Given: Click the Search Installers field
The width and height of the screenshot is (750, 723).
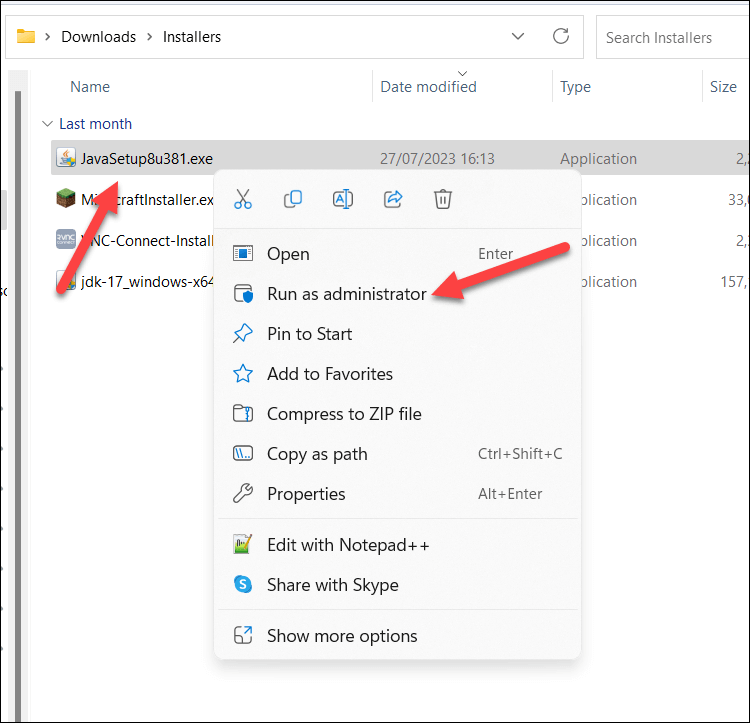Looking at the screenshot, I should click(x=673, y=37).
